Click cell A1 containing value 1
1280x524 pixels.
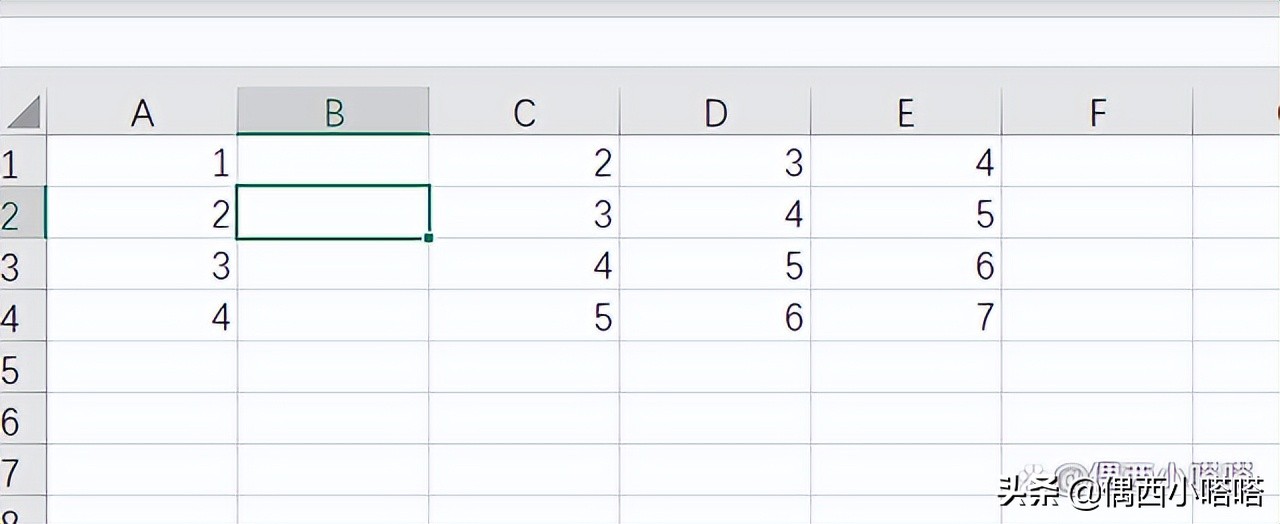[x=142, y=162]
